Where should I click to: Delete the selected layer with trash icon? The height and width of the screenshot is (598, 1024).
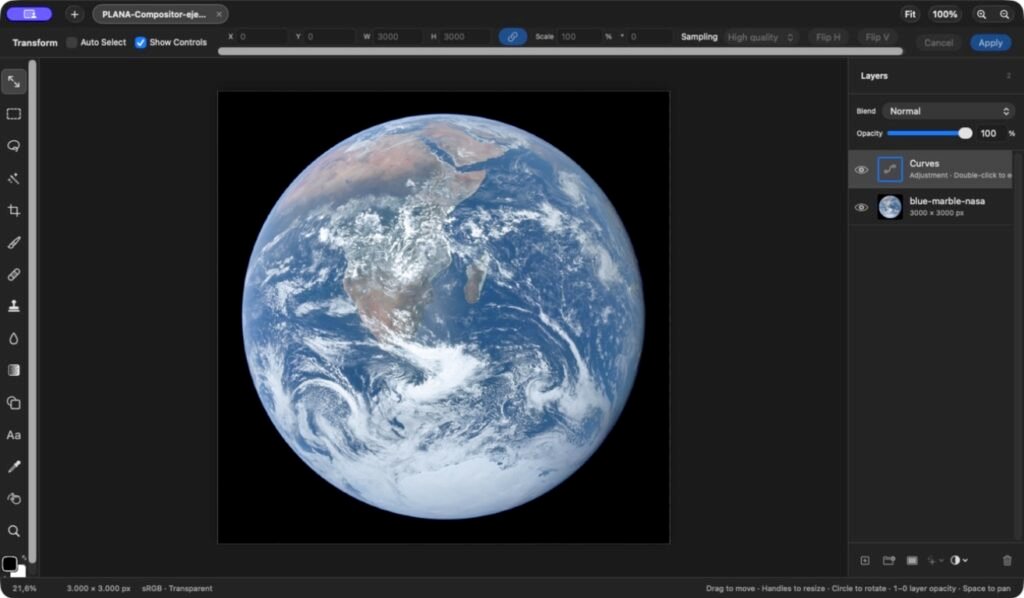point(1007,560)
